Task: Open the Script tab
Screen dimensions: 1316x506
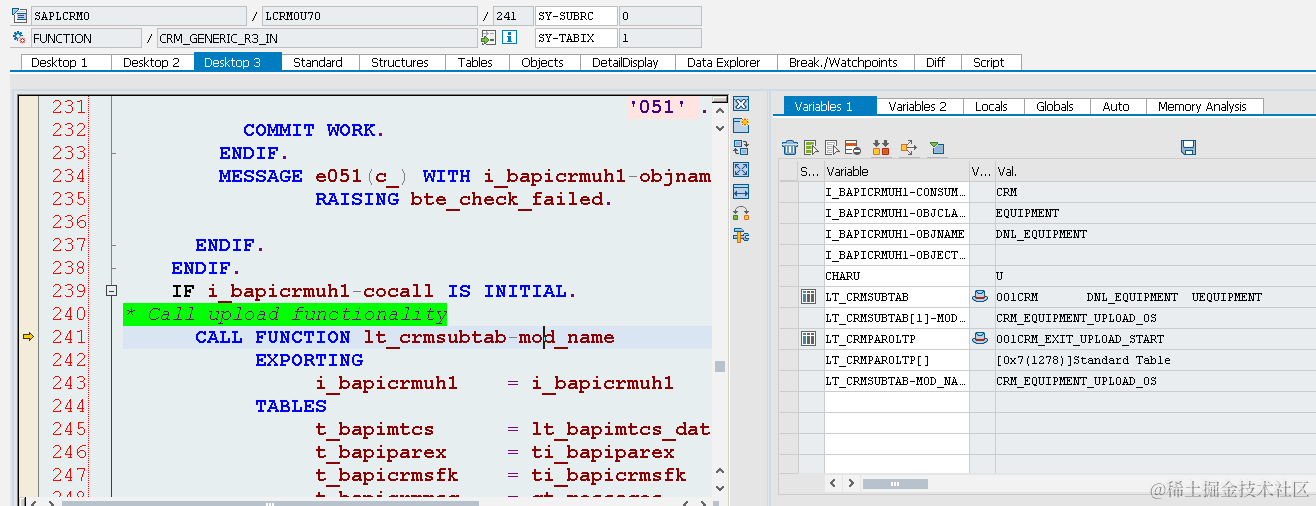Action: (989, 62)
